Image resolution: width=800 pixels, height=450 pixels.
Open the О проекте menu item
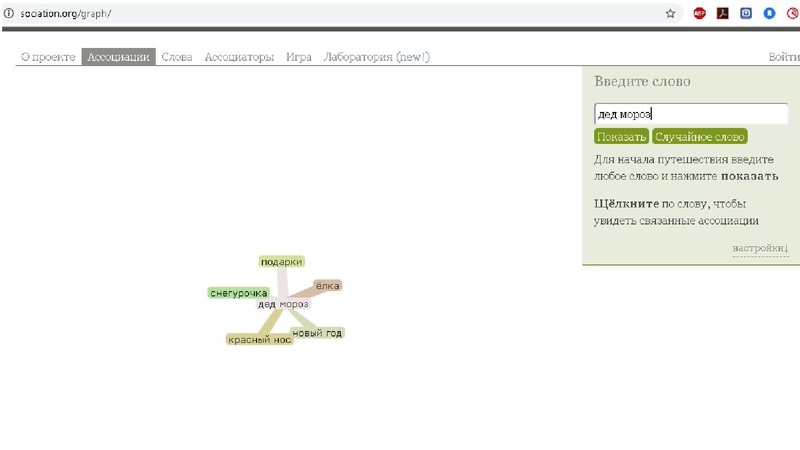click(x=49, y=57)
